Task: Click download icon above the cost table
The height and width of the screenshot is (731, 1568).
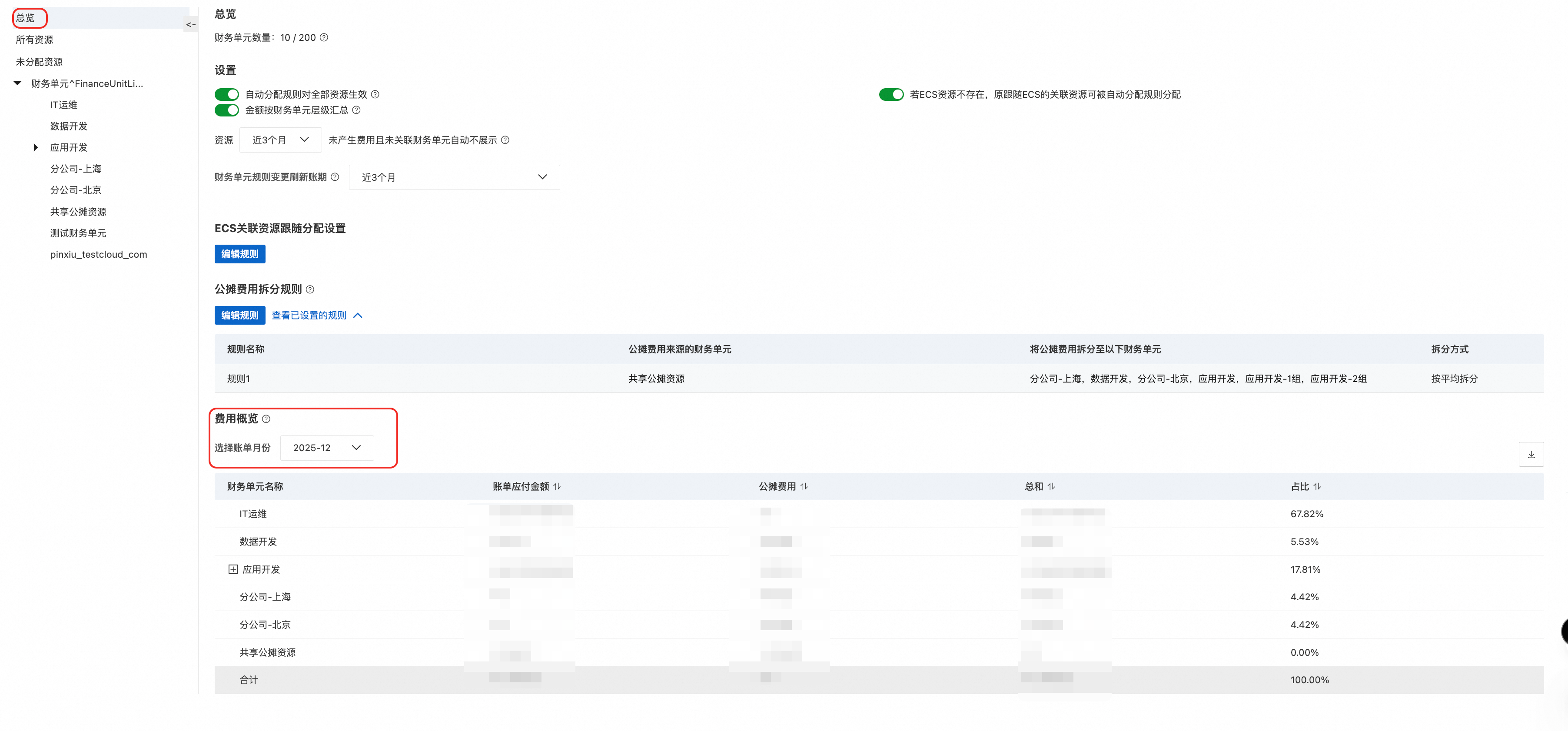Action: [x=1531, y=455]
